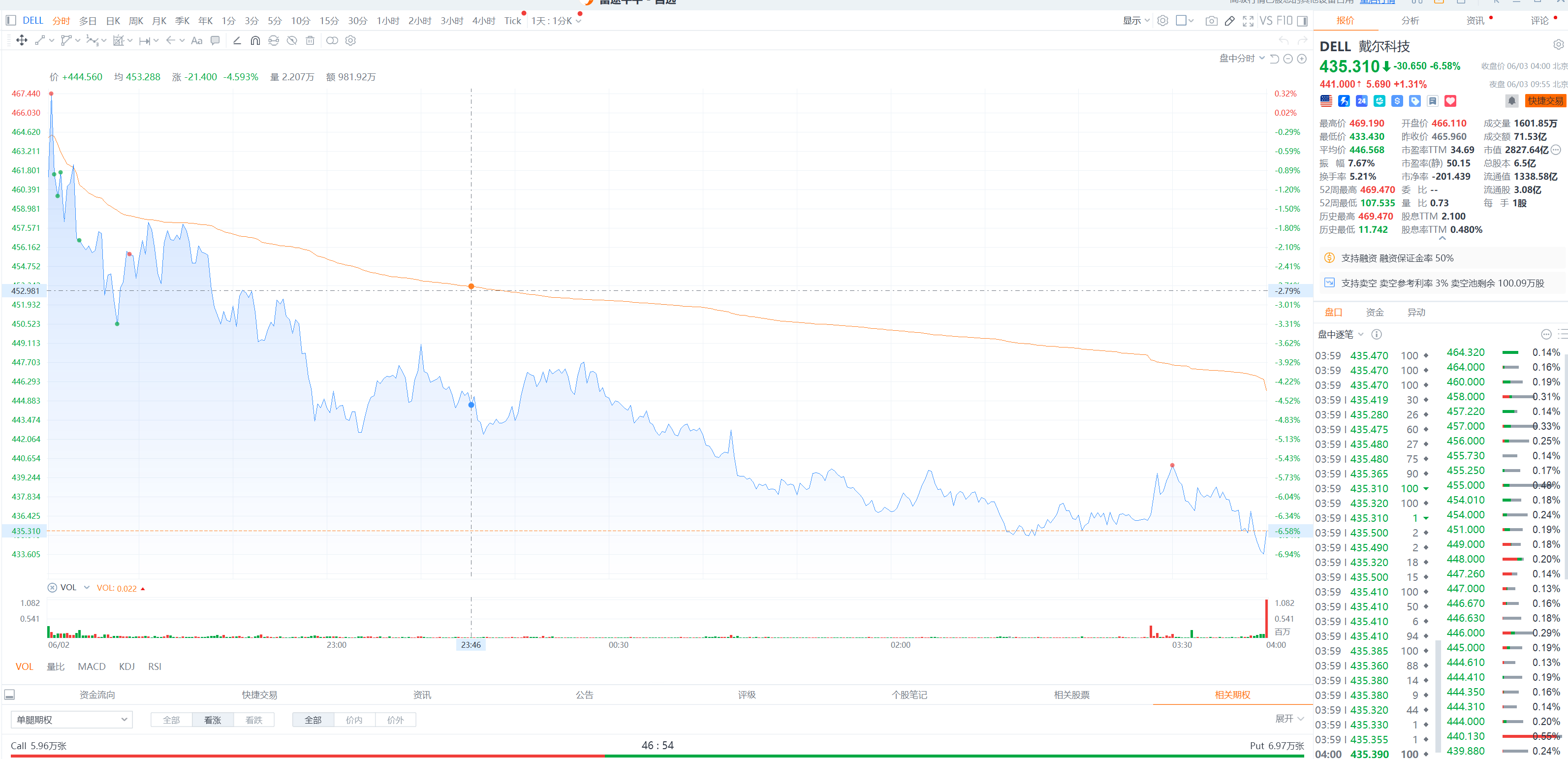
Task: Click info icon beside 盘中逐笔
Action: pos(1376,334)
